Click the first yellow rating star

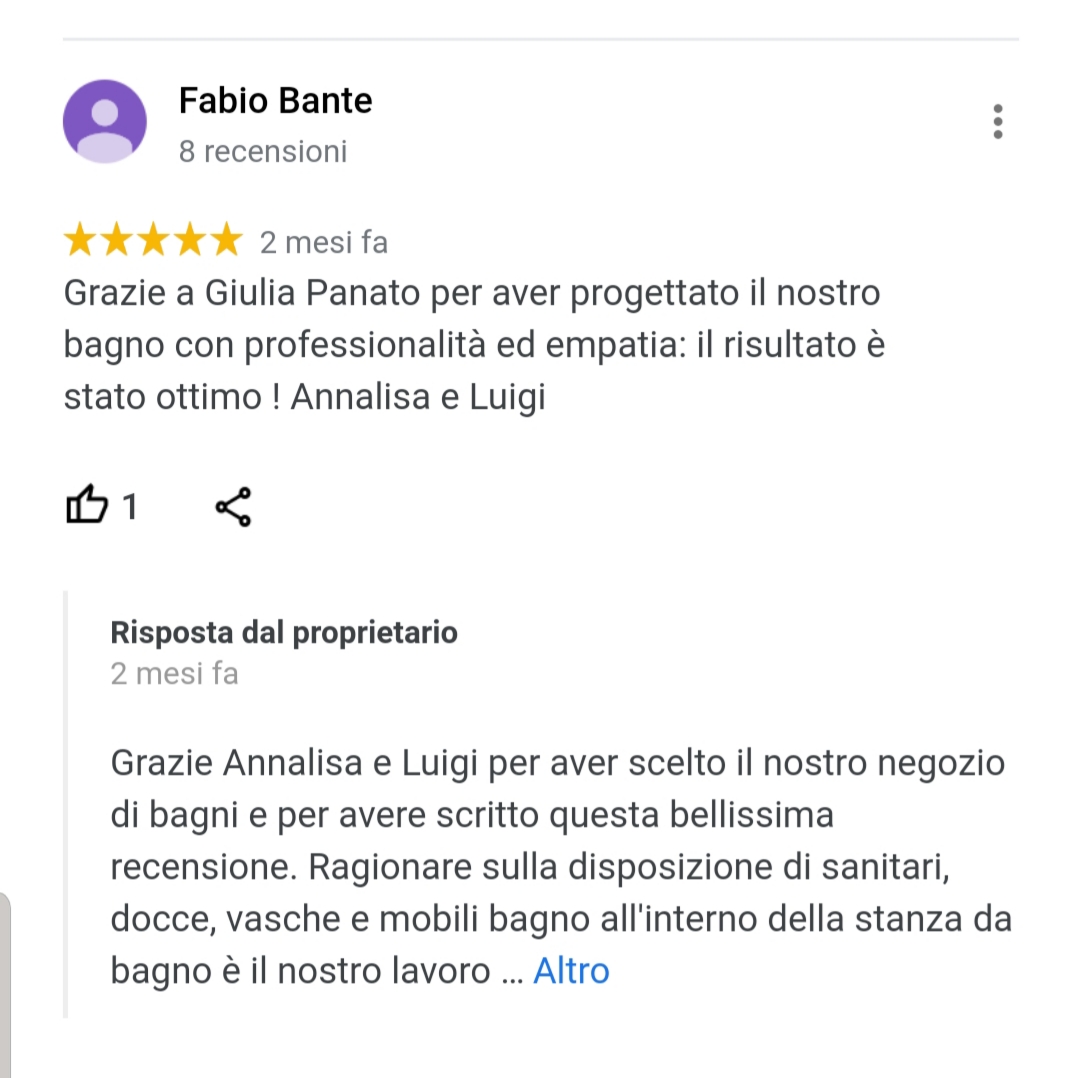point(80,240)
